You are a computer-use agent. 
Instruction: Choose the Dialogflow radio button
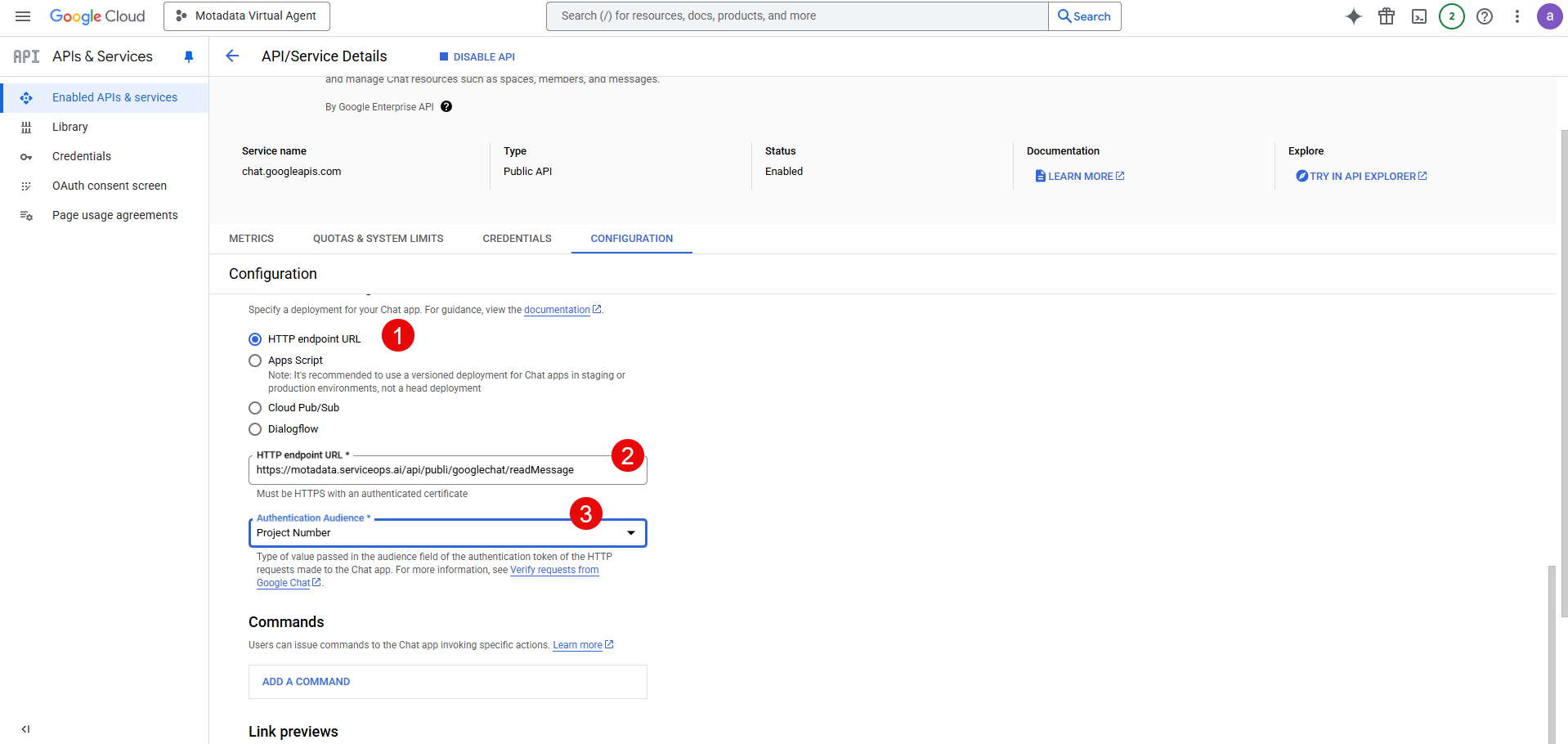[255, 429]
